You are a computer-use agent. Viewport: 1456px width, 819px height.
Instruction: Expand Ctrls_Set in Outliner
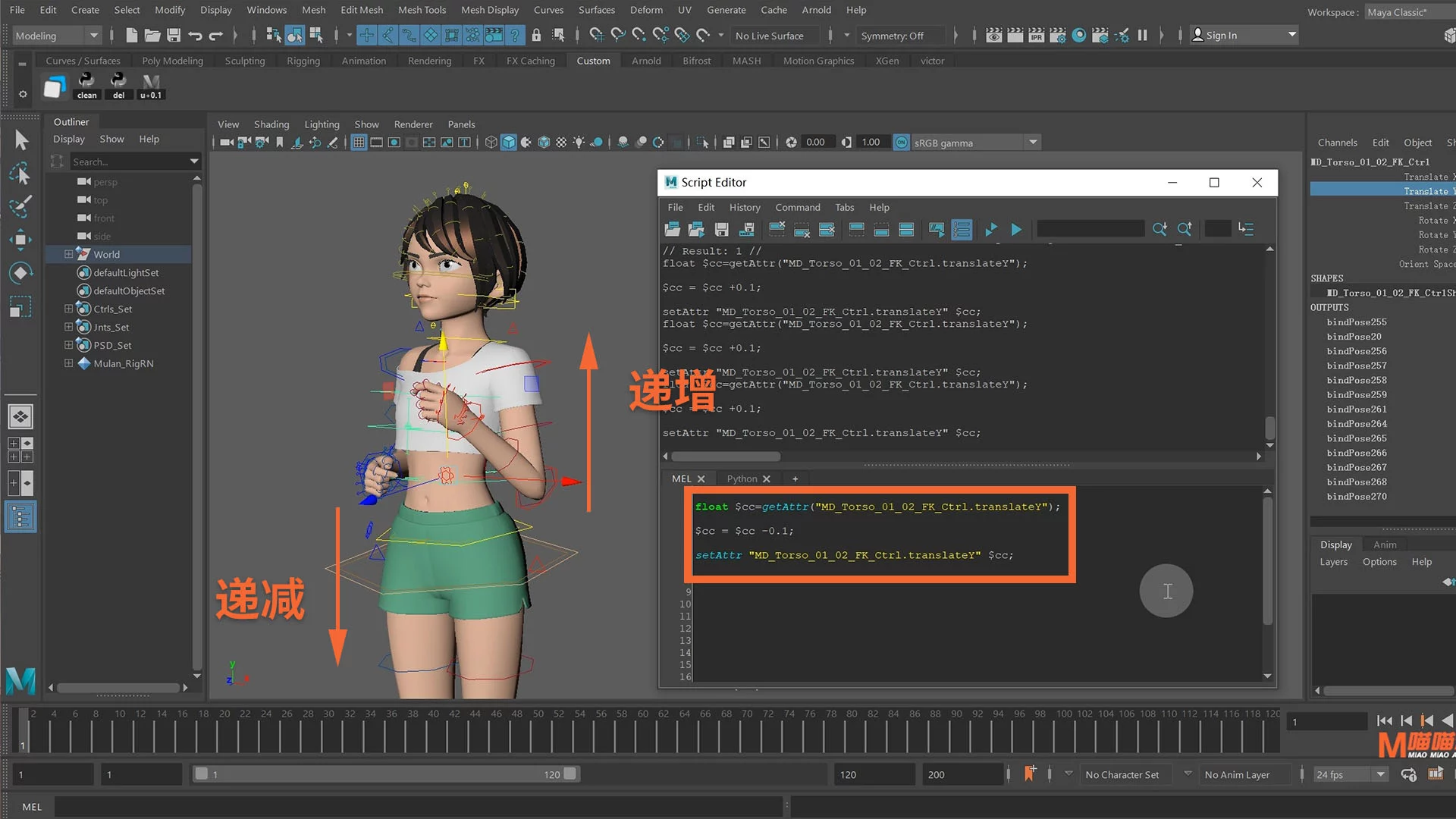point(68,309)
